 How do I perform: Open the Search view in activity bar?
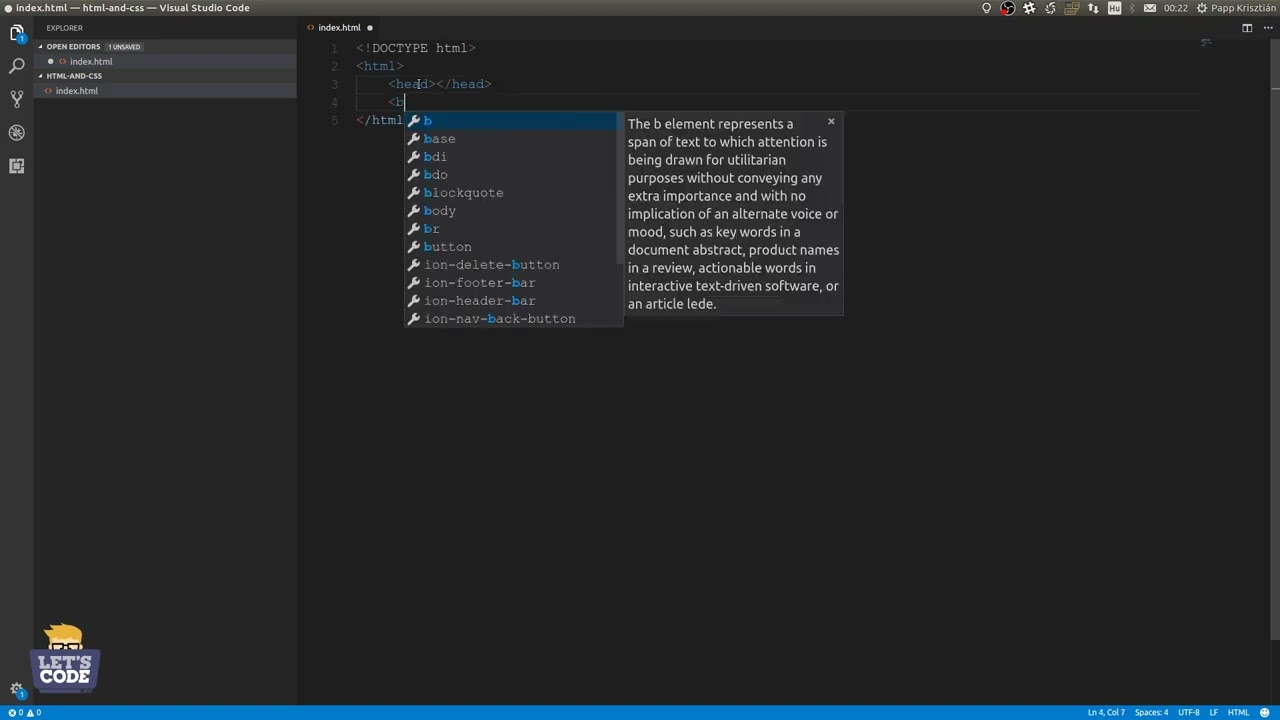pos(17,66)
